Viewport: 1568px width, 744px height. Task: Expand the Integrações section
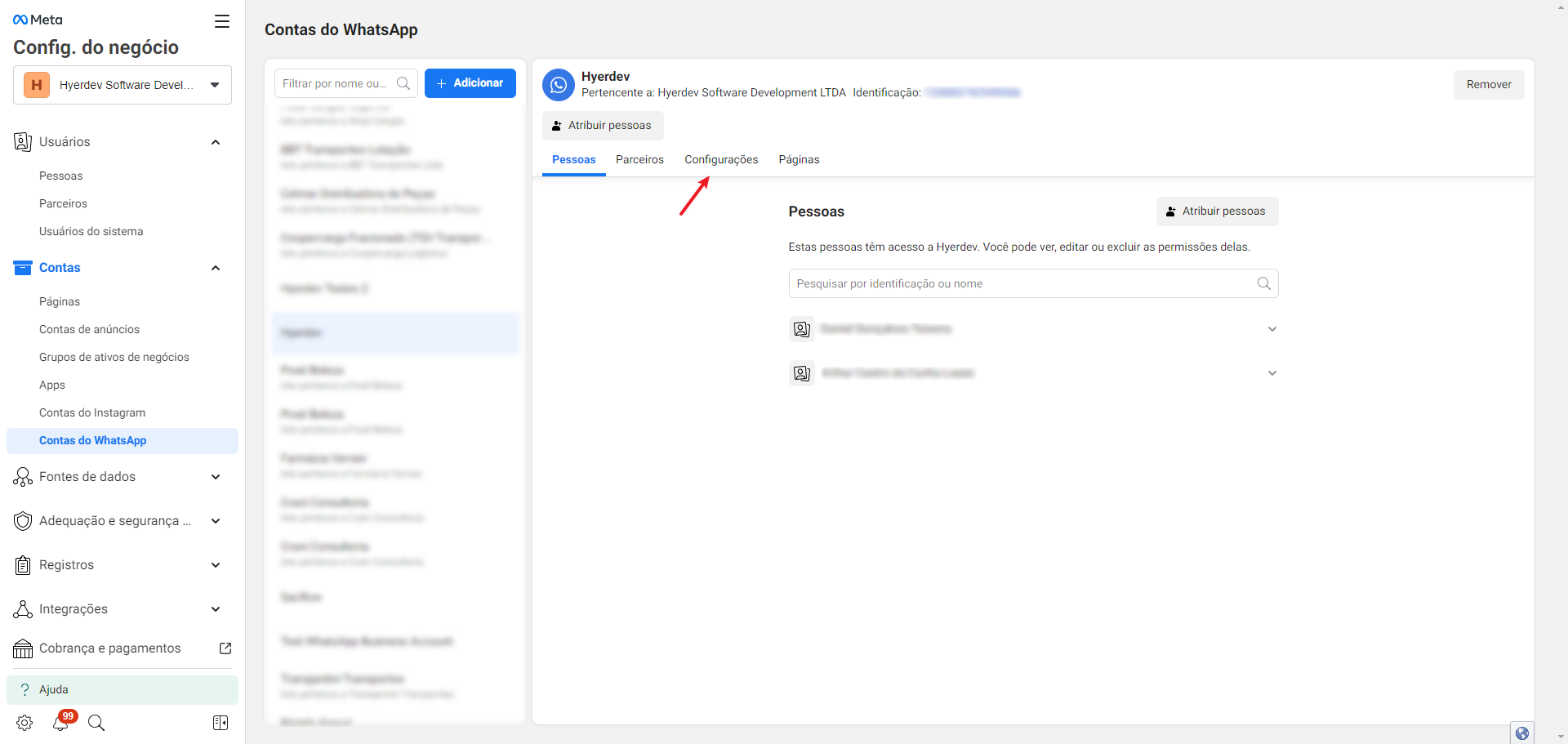tap(216, 609)
